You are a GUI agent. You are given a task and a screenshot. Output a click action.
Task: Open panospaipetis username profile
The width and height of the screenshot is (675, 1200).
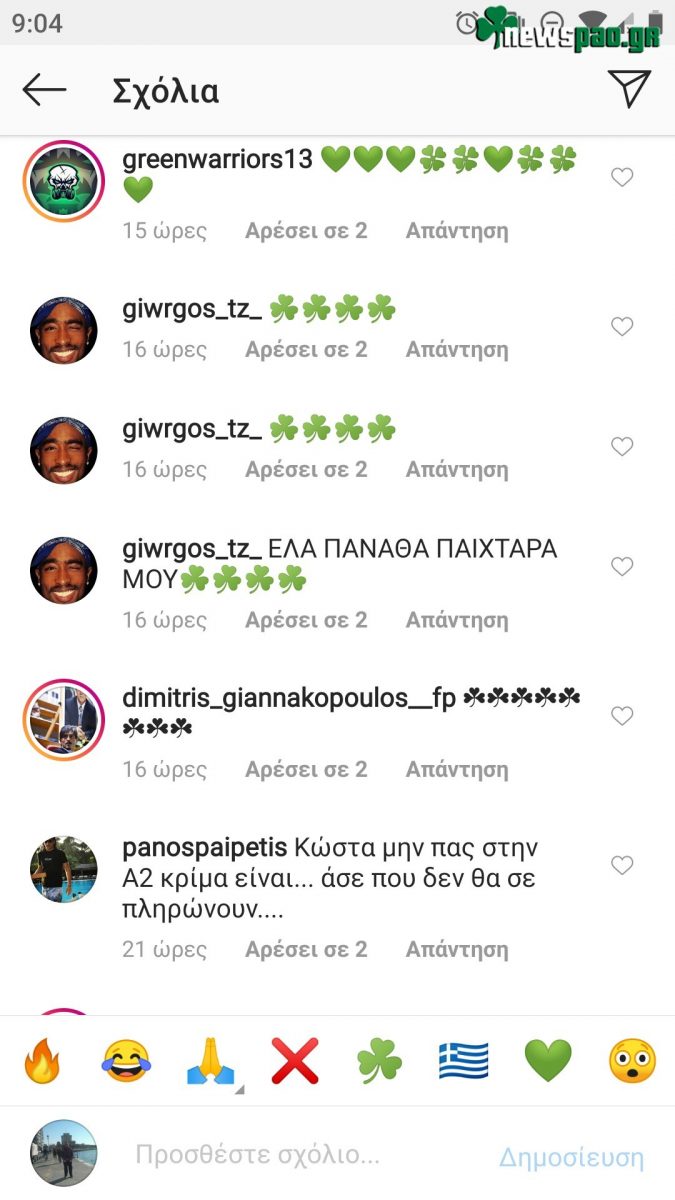[204, 850]
